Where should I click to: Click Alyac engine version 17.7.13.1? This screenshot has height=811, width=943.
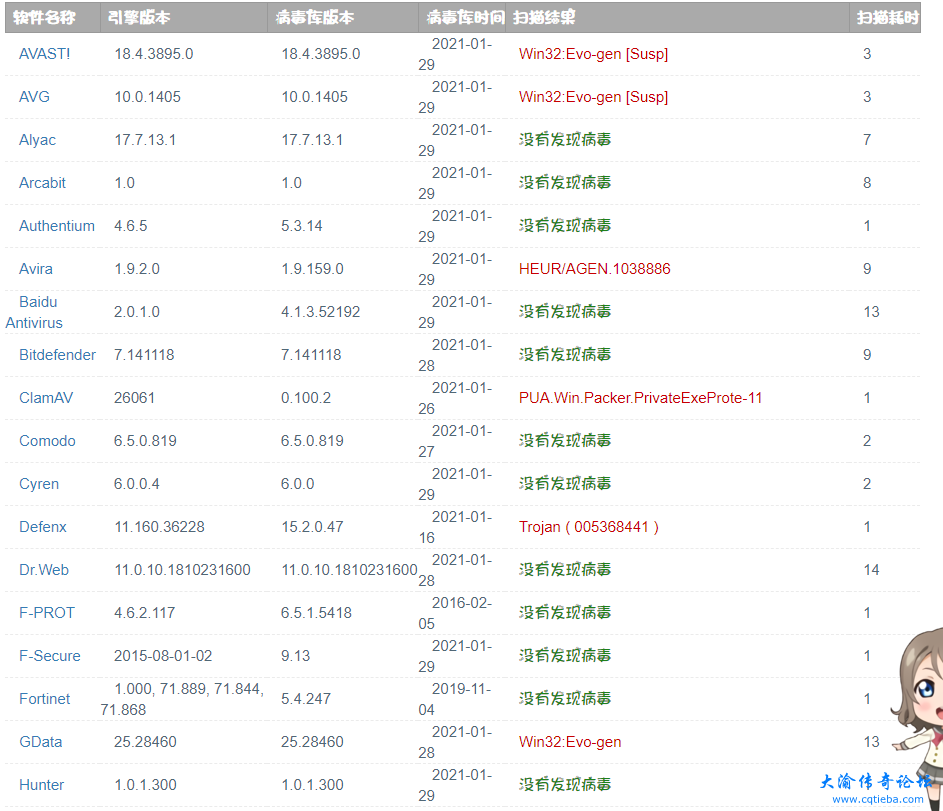click(145, 140)
